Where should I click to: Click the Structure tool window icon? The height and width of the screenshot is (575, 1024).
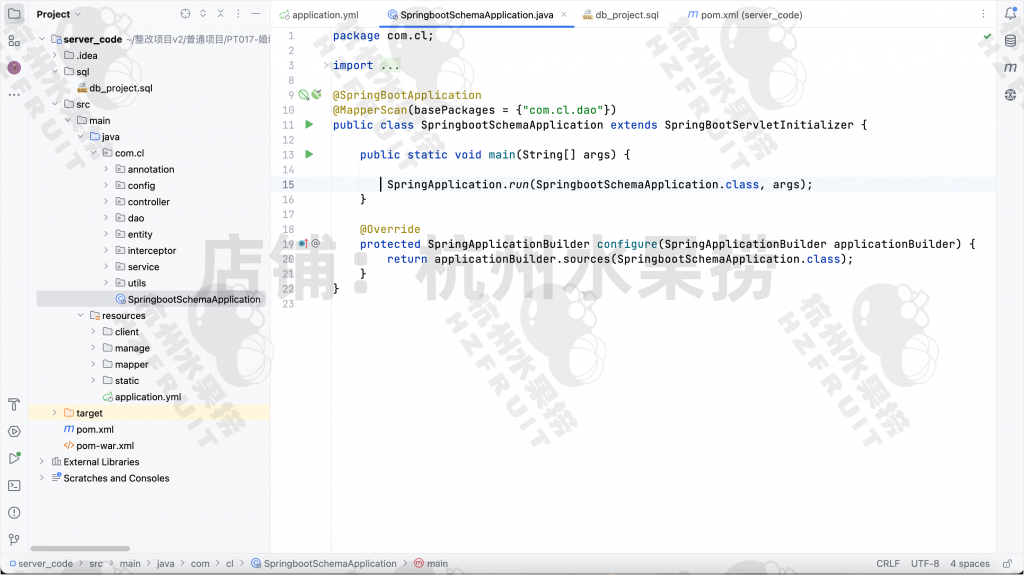click(14, 41)
